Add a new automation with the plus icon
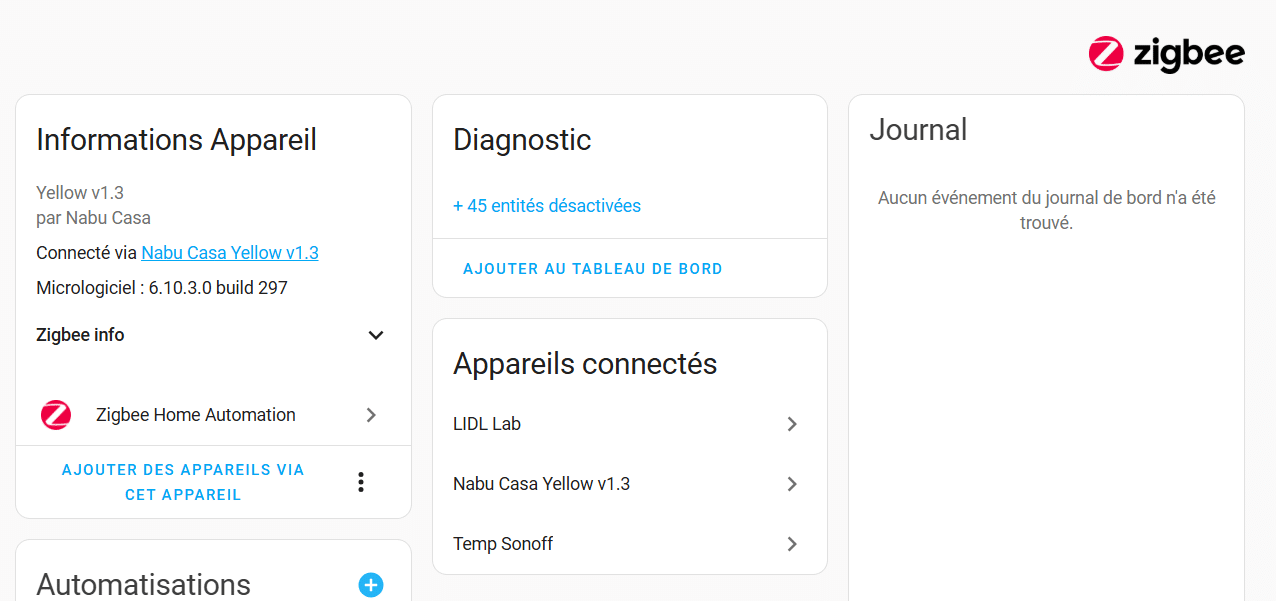This screenshot has height=601, width=1276. click(371, 585)
